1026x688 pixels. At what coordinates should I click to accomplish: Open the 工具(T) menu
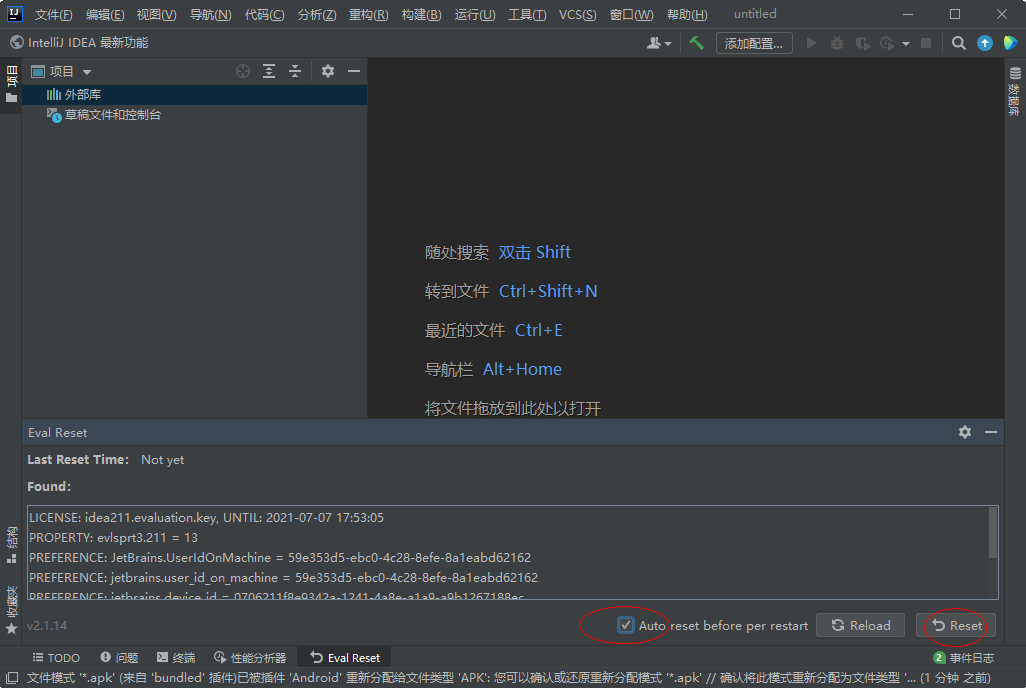[x=527, y=14]
